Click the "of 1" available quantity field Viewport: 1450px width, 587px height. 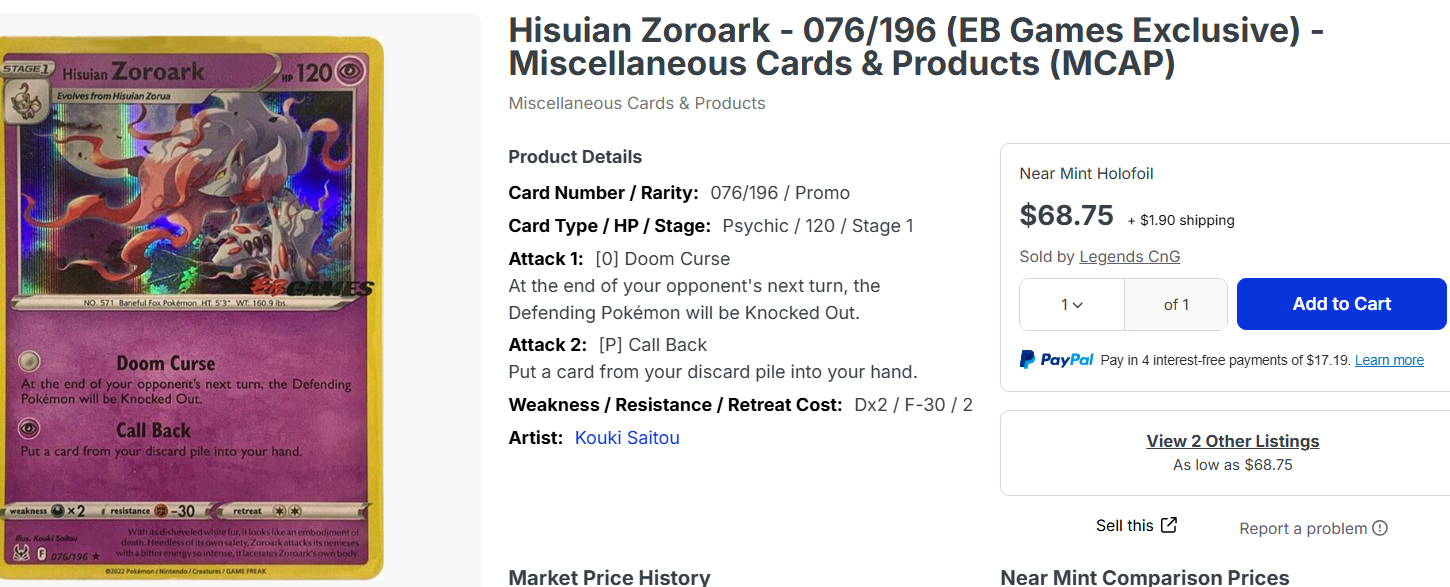tap(1176, 304)
